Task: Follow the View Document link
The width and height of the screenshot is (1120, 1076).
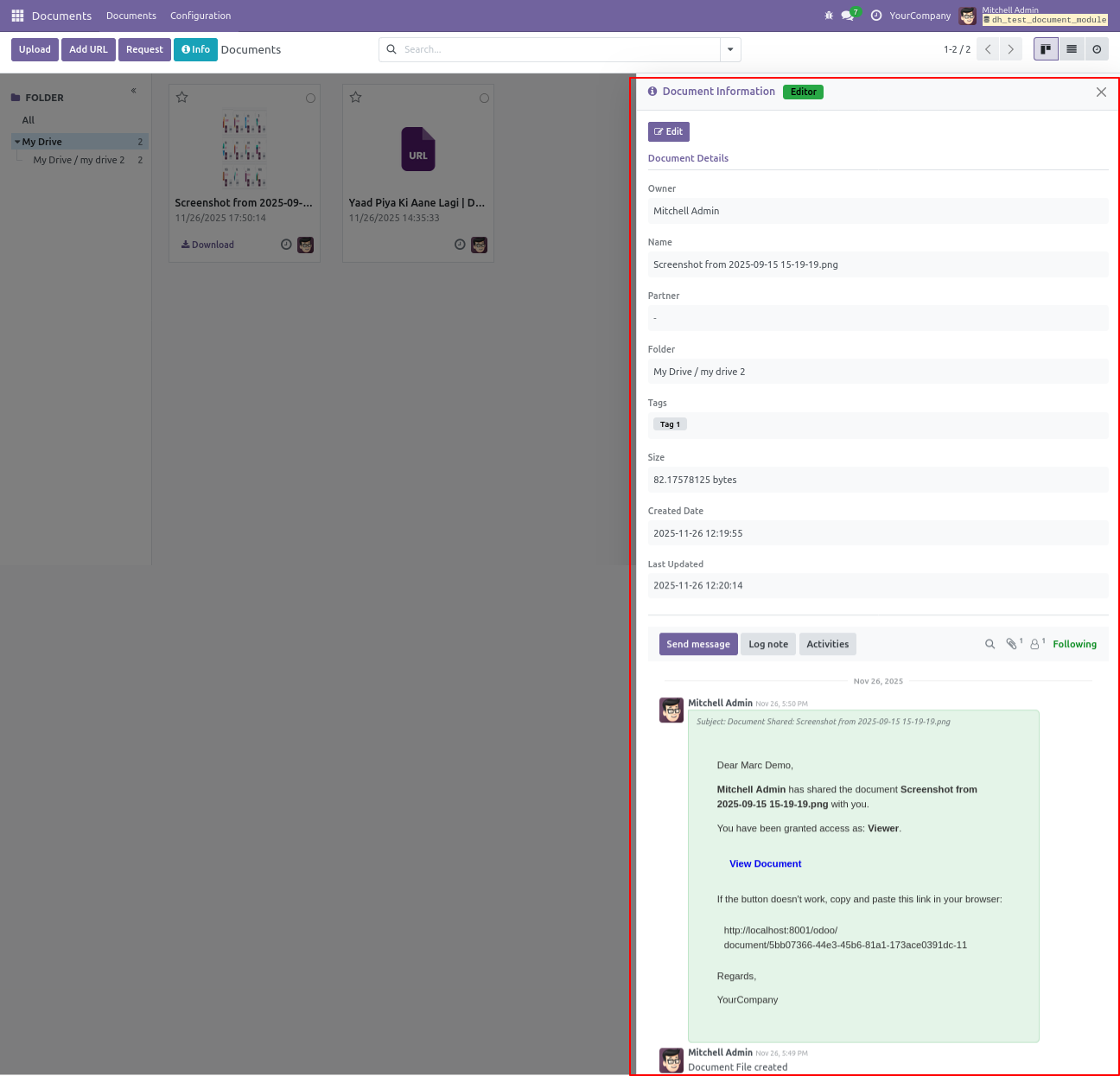Action: [x=765, y=863]
